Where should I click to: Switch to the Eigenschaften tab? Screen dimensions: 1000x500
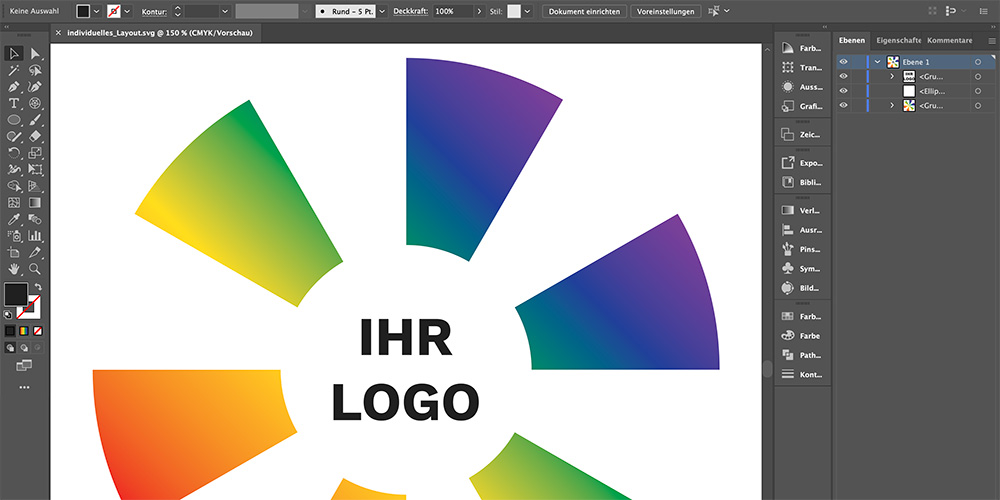point(898,40)
